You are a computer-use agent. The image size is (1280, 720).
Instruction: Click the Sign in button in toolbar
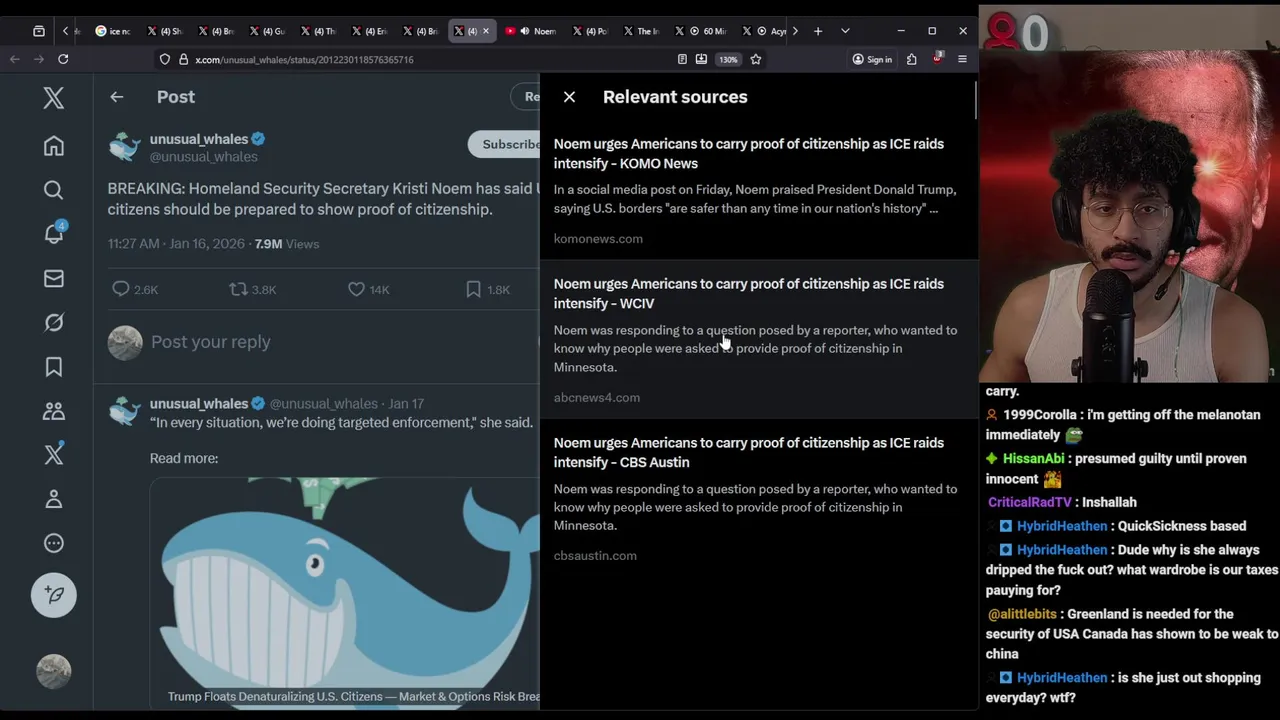(x=872, y=60)
